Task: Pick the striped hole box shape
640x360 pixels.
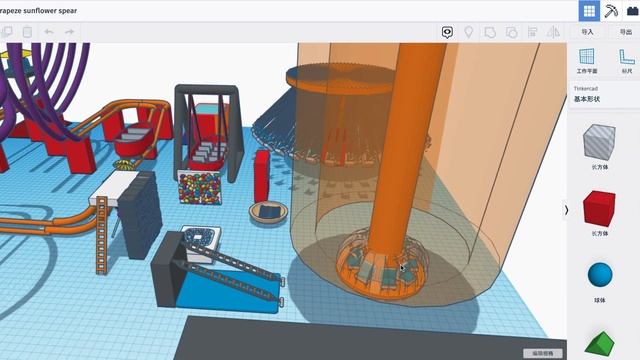Action: [599, 142]
